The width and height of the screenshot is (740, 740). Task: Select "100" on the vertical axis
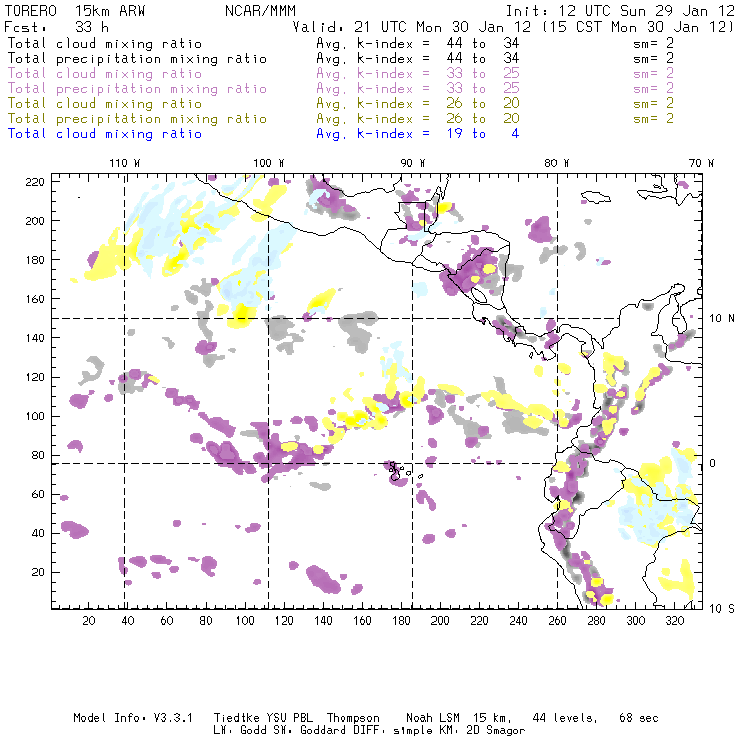34,416
